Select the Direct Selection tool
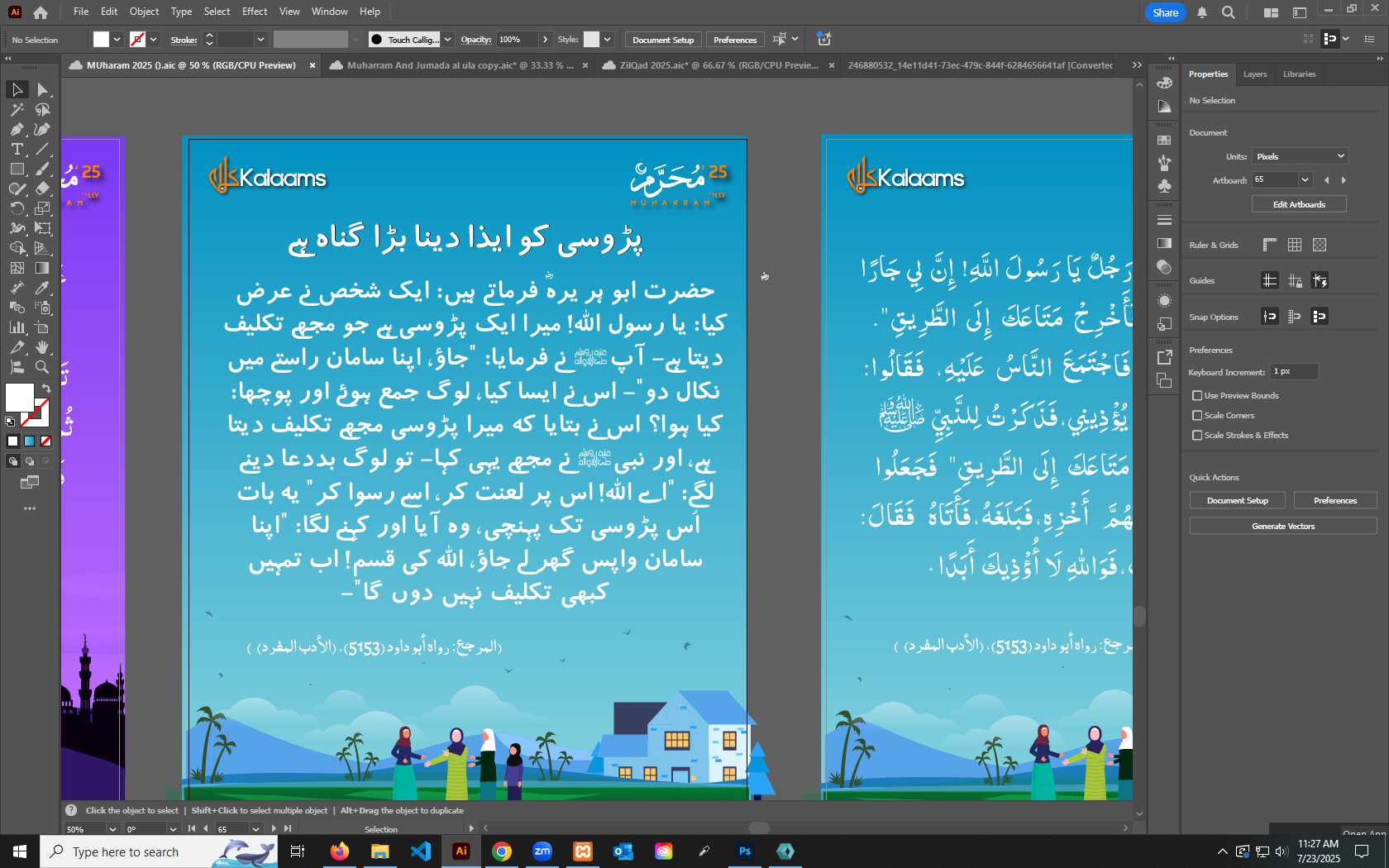Image resolution: width=1389 pixels, height=868 pixels. pyautogui.click(x=42, y=89)
